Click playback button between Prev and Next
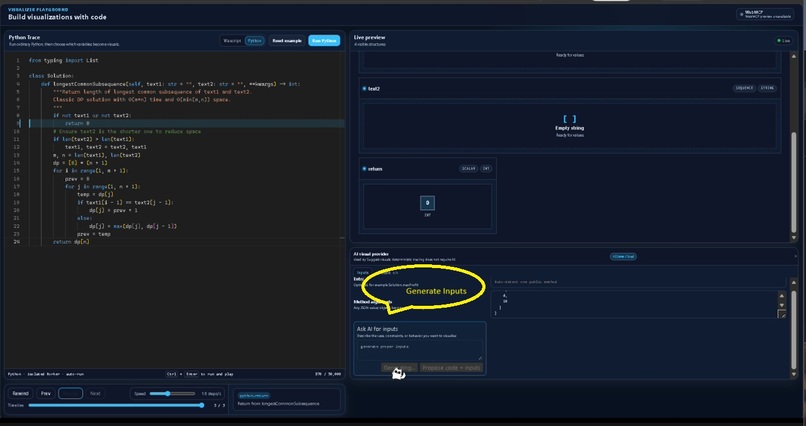Image resolution: width=806 pixels, height=426 pixels. [x=70, y=394]
